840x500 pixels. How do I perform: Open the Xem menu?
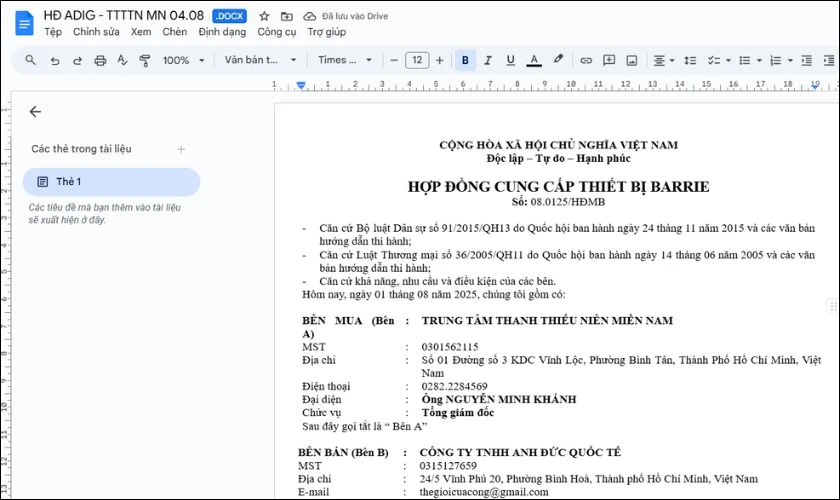[x=141, y=32]
